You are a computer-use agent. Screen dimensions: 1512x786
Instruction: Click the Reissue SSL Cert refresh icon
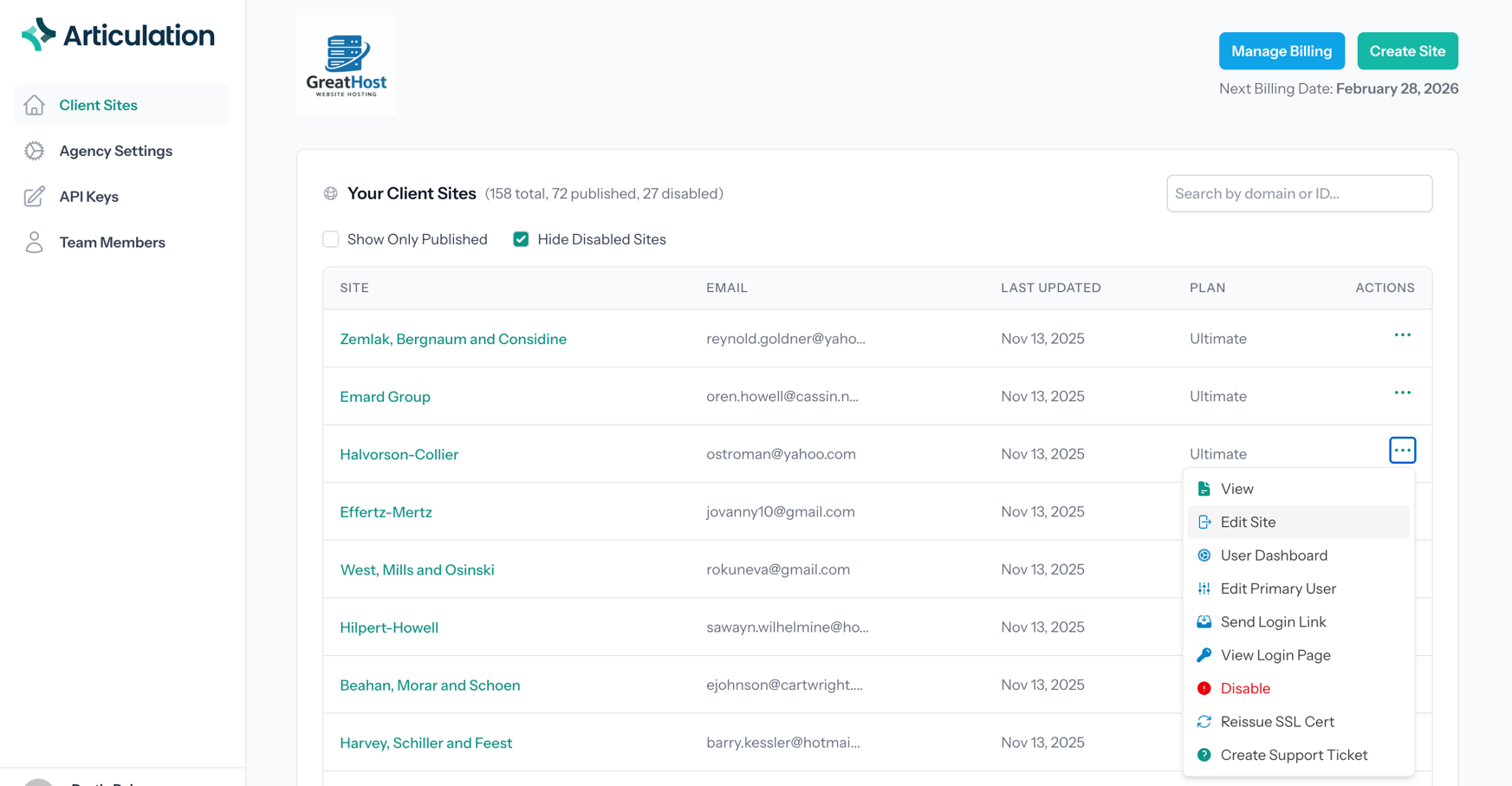[1204, 721]
